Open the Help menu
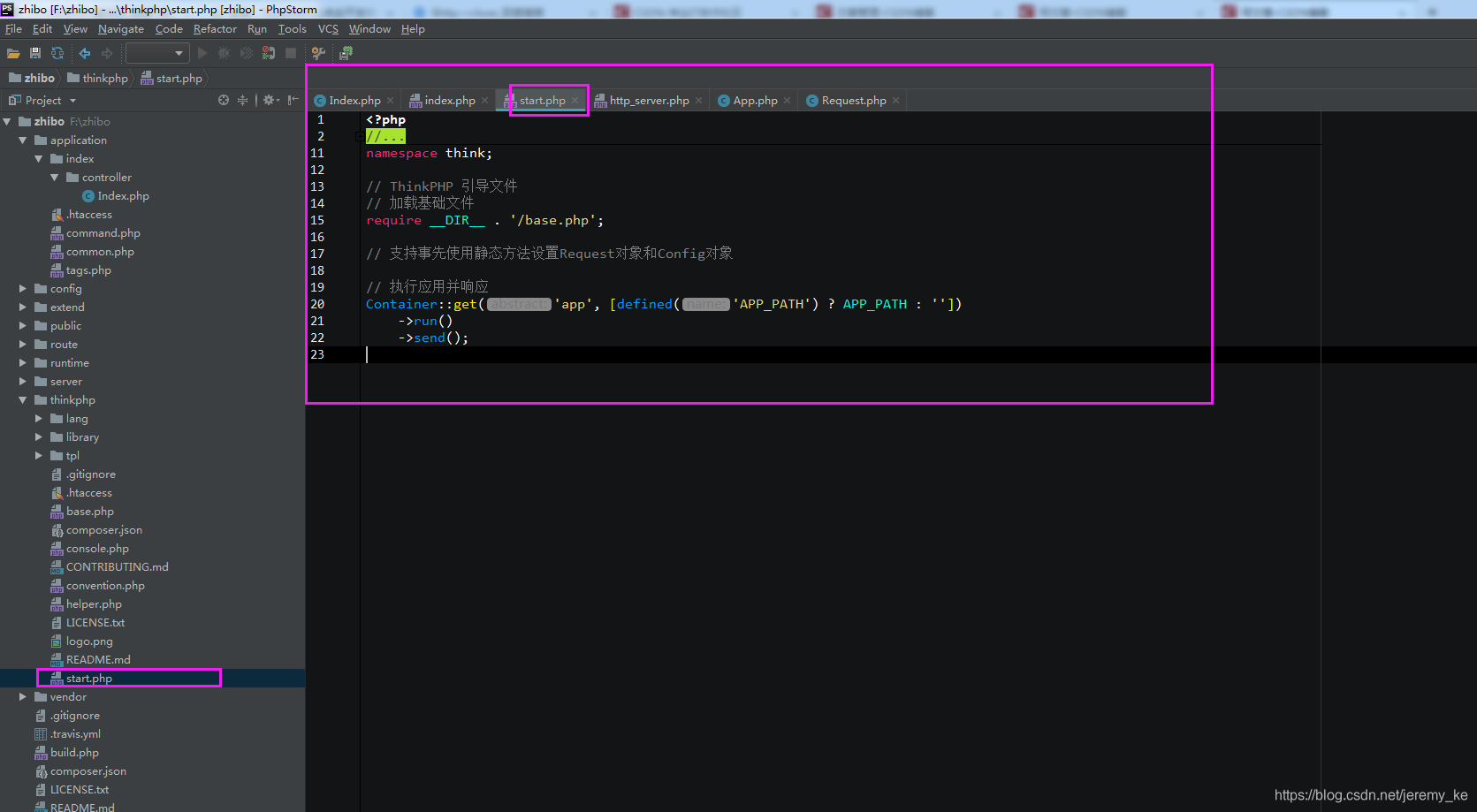1477x812 pixels. (x=413, y=29)
